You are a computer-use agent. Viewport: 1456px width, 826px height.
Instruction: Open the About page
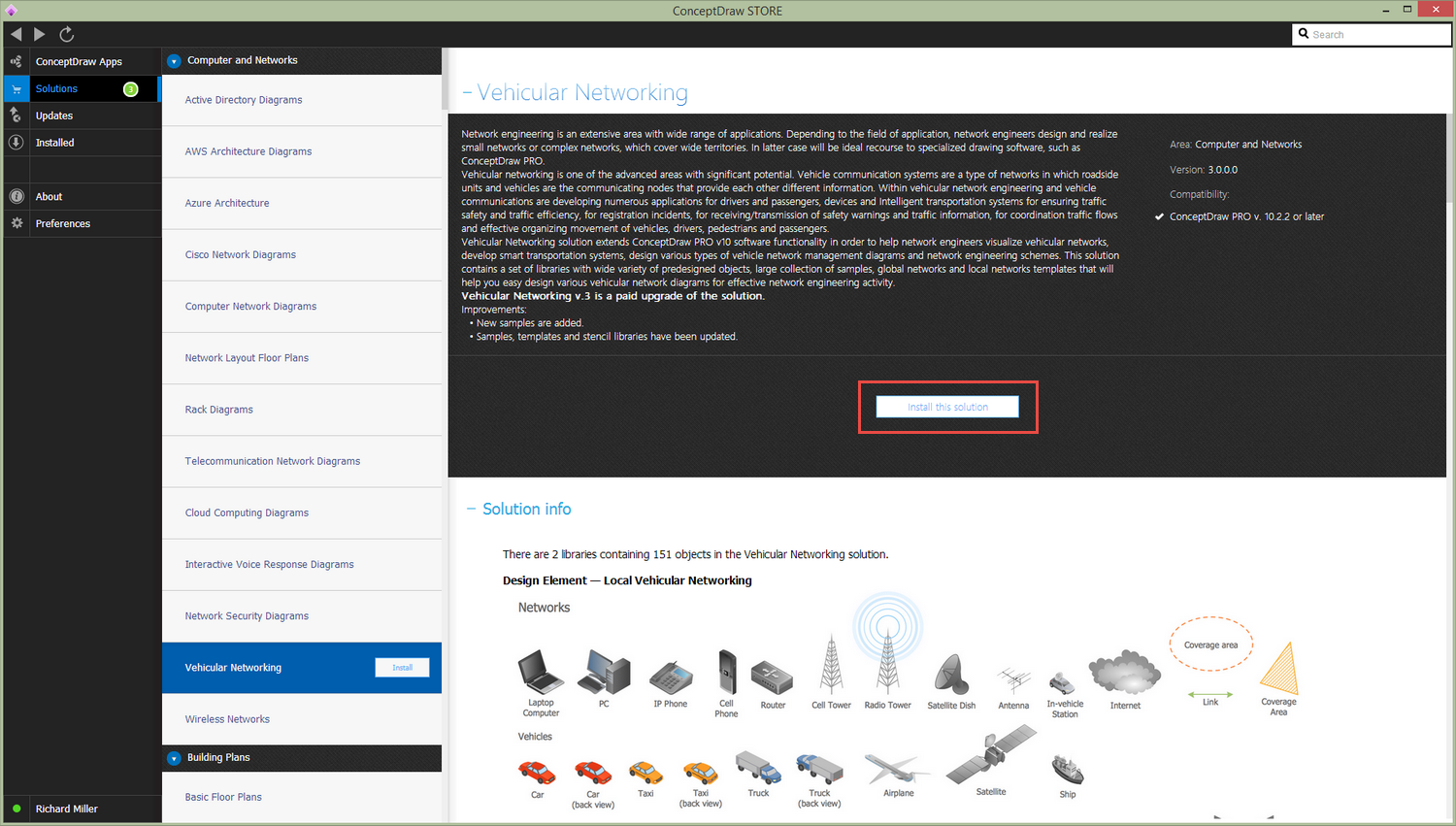point(49,196)
